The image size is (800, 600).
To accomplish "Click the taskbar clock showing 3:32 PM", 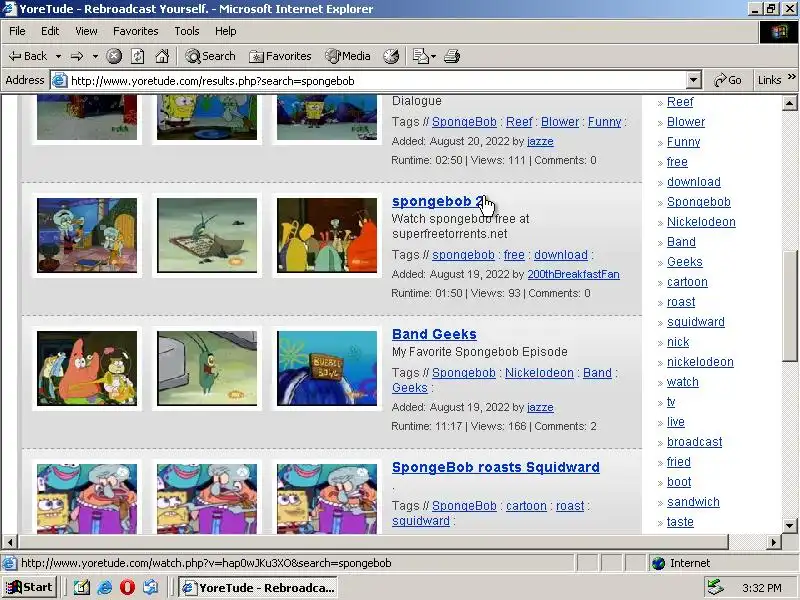I will (762, 588).
